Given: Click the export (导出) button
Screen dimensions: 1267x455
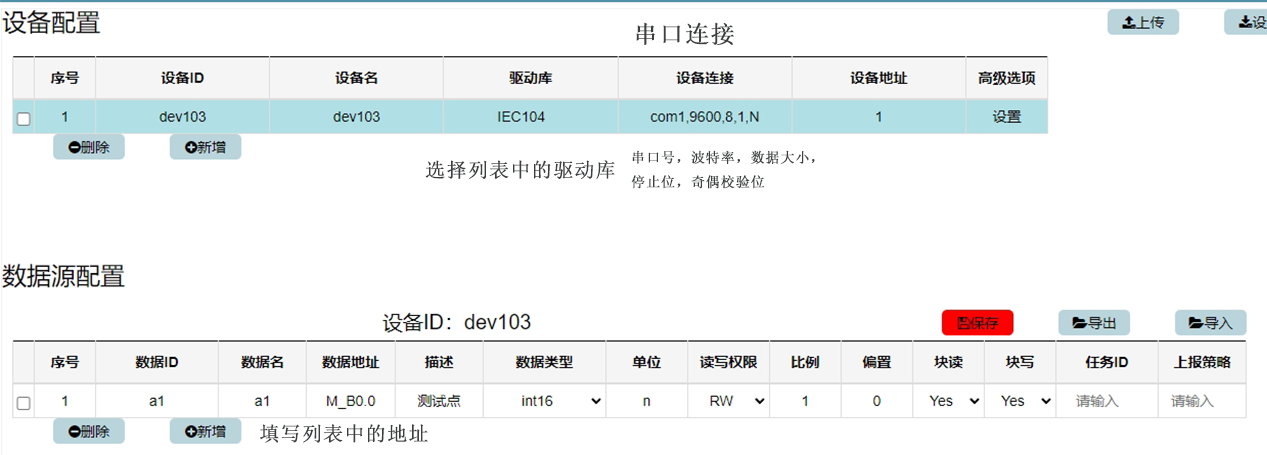Looking at the screenshot, I should click(x=1094, y=323).
